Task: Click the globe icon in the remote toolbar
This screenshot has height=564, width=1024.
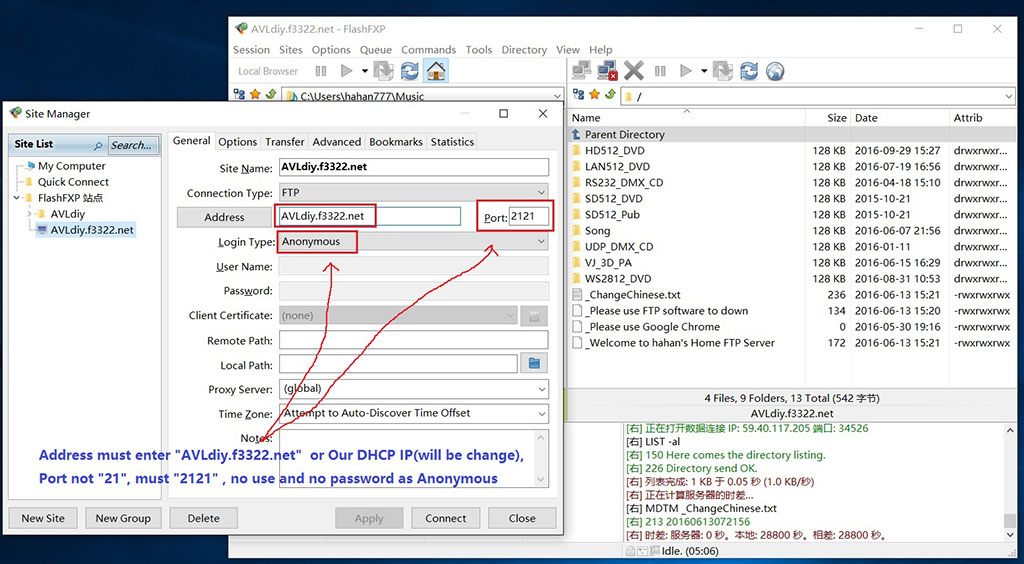Action: pos(774,70)
